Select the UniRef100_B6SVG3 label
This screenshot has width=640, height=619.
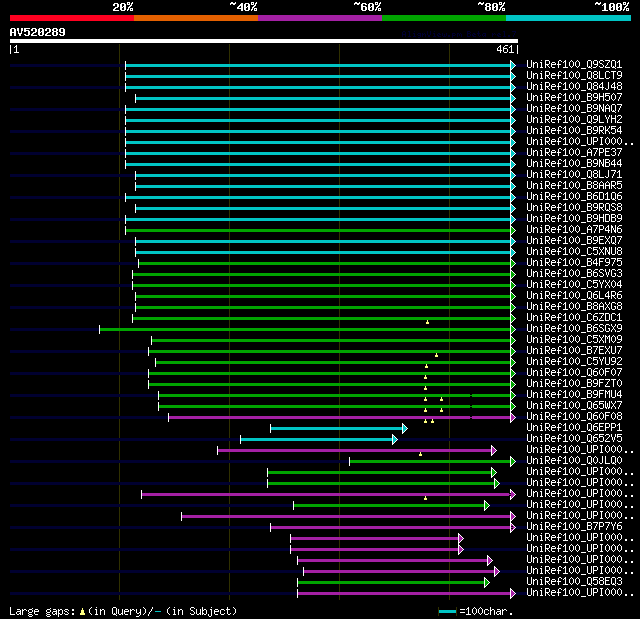574,274
